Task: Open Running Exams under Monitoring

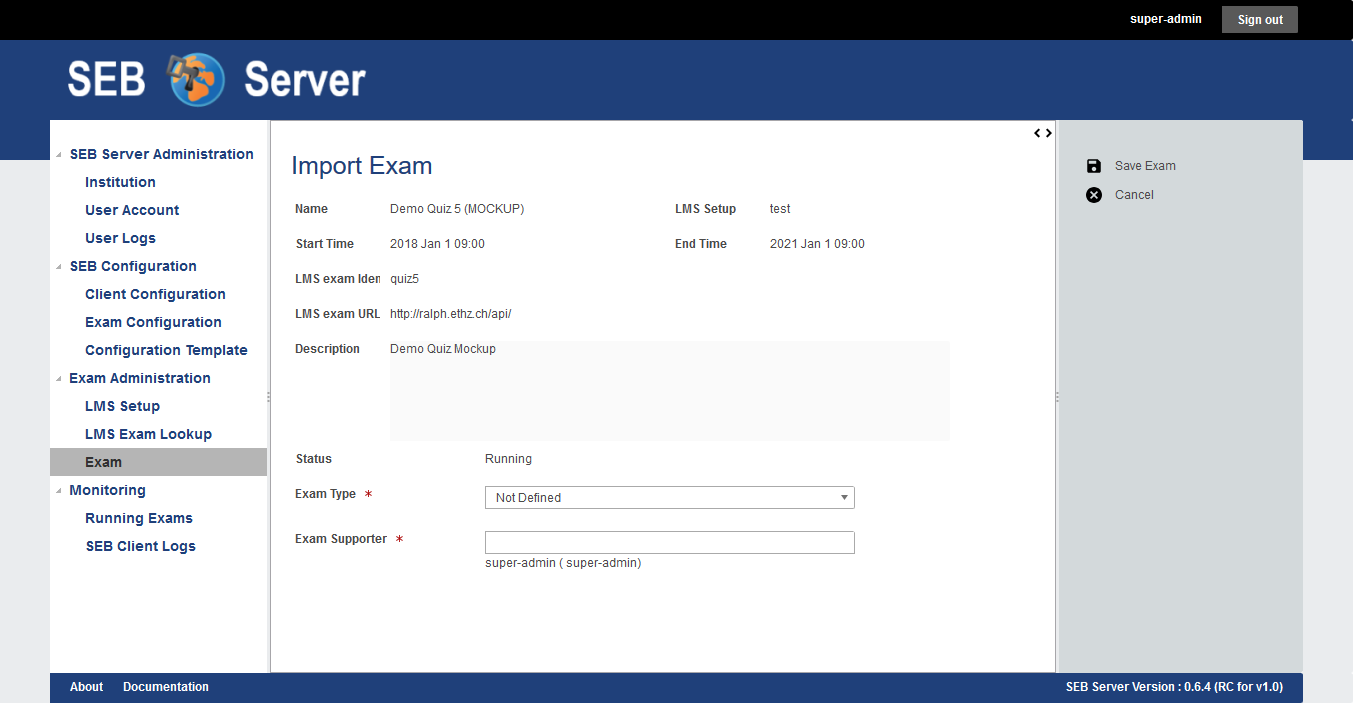Action: pyautogui.click(x=139, y=518)
